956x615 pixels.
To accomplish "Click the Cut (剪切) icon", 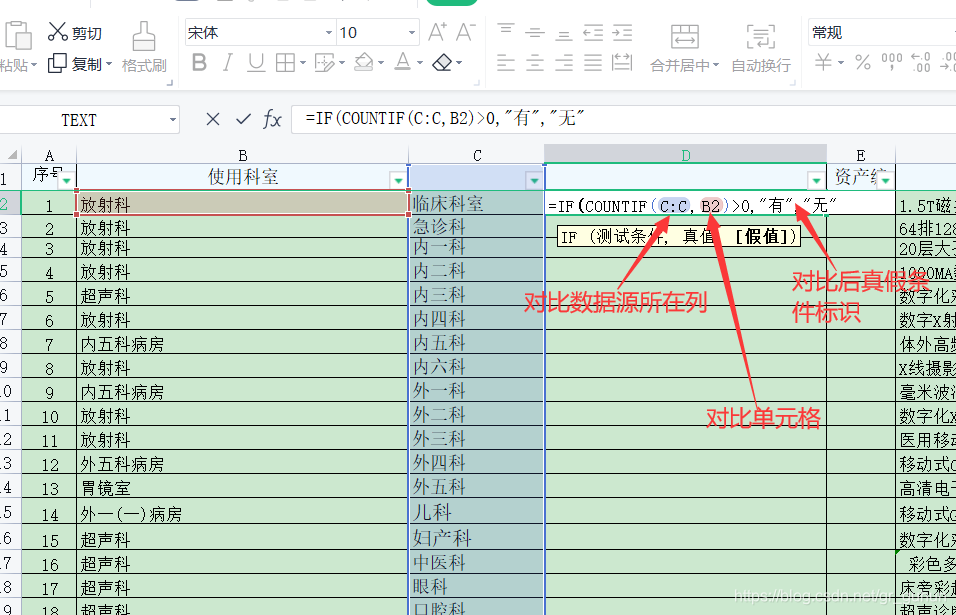I will [59, 31].
